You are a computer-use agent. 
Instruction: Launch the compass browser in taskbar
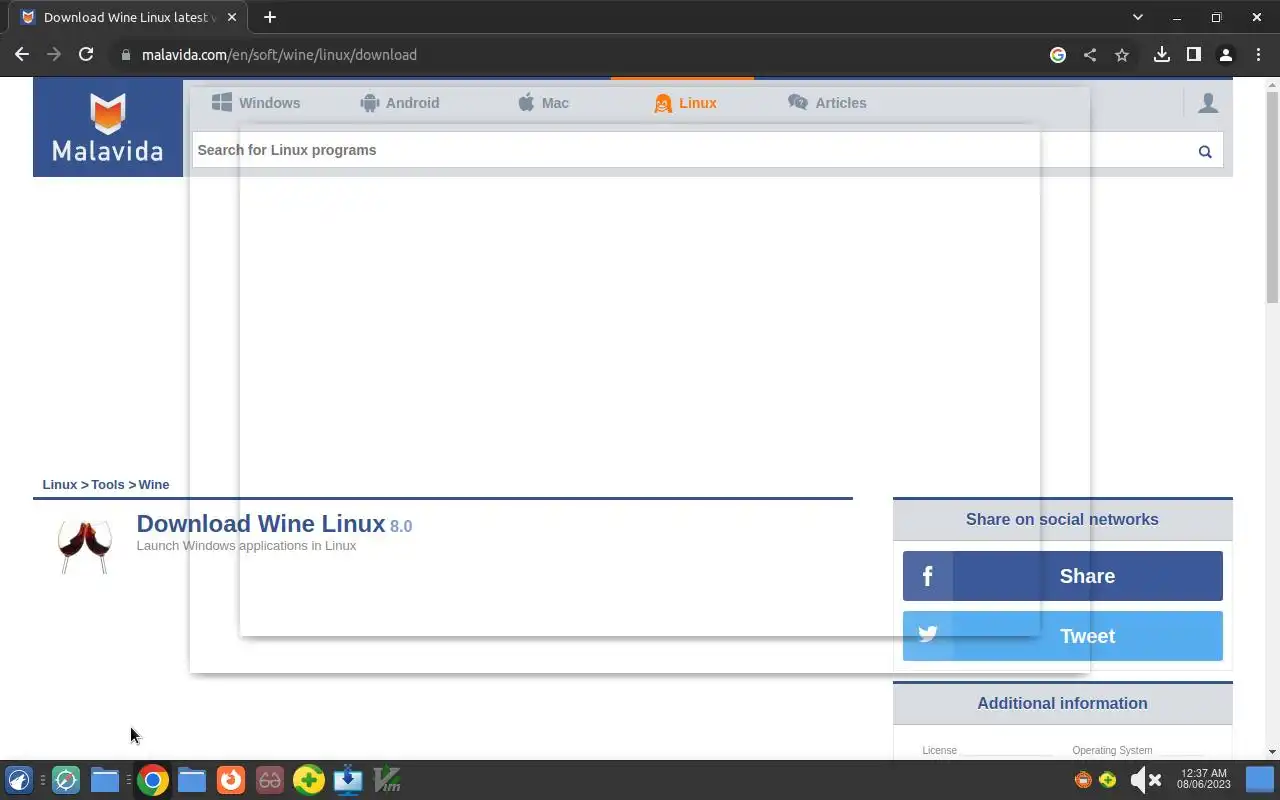click(x=66, y=780)
